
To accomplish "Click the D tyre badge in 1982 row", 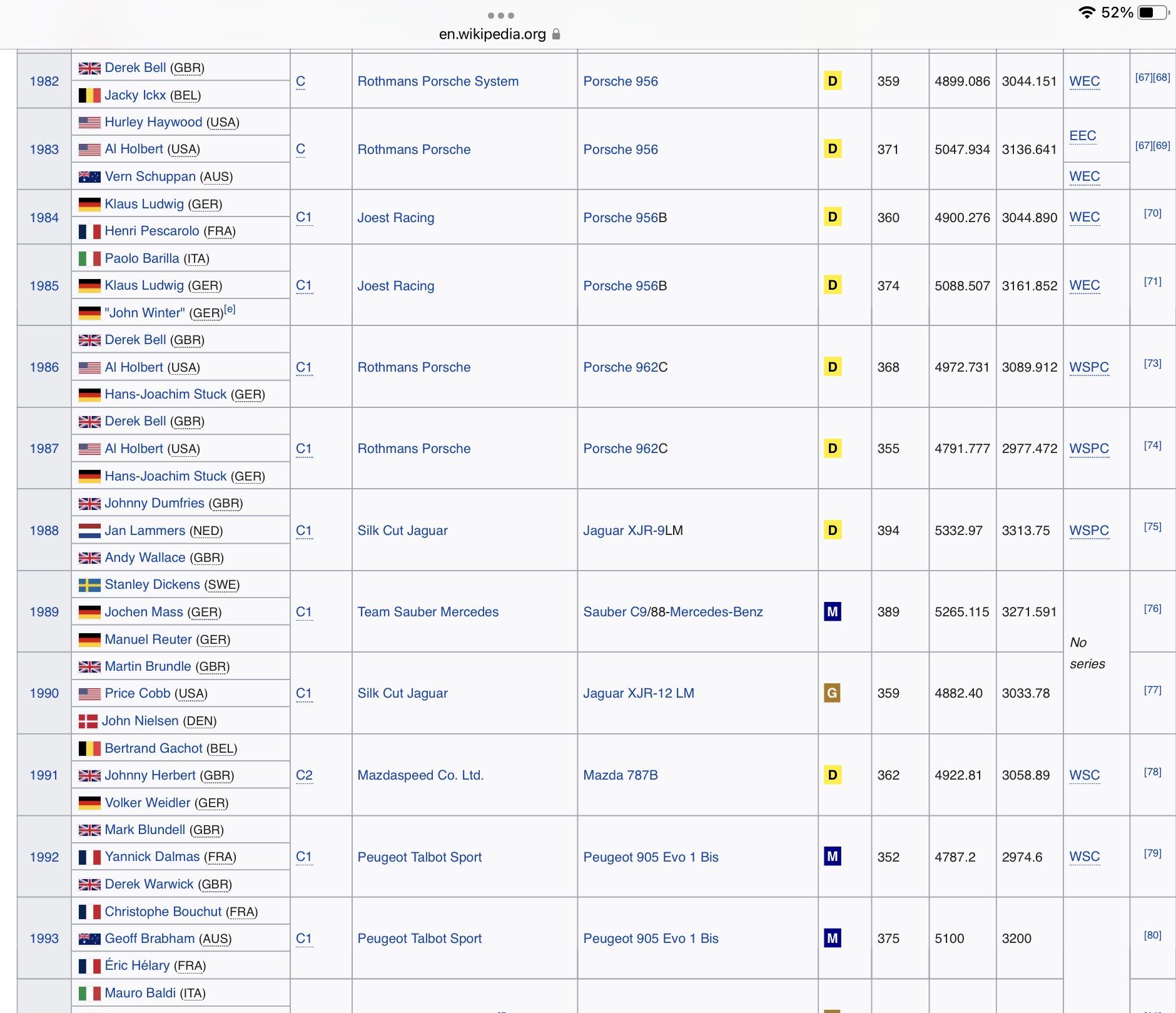I will [x=833, y=81].
